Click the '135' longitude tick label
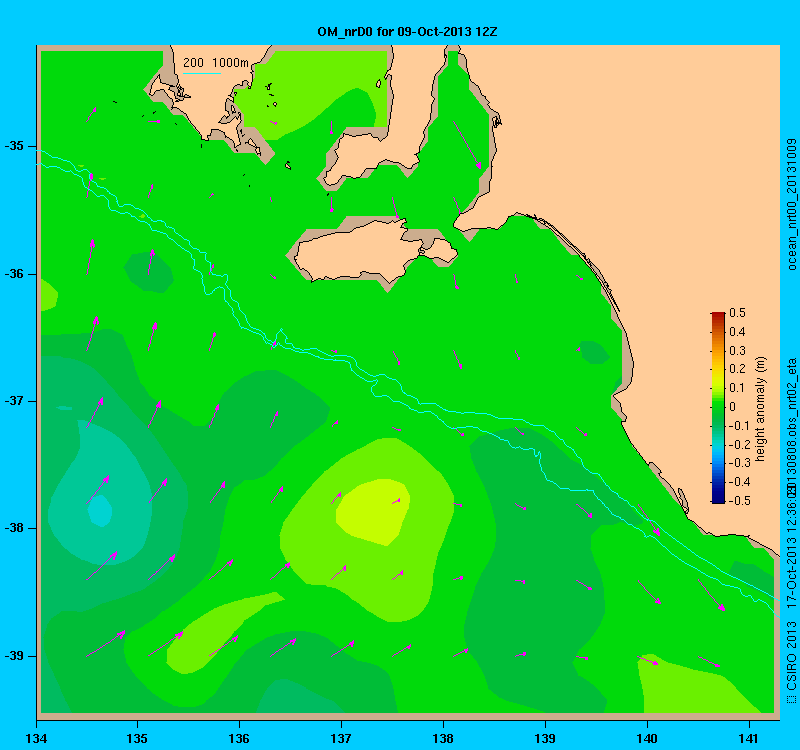This screenshot has height=750, width=800. tap(137, 739)
